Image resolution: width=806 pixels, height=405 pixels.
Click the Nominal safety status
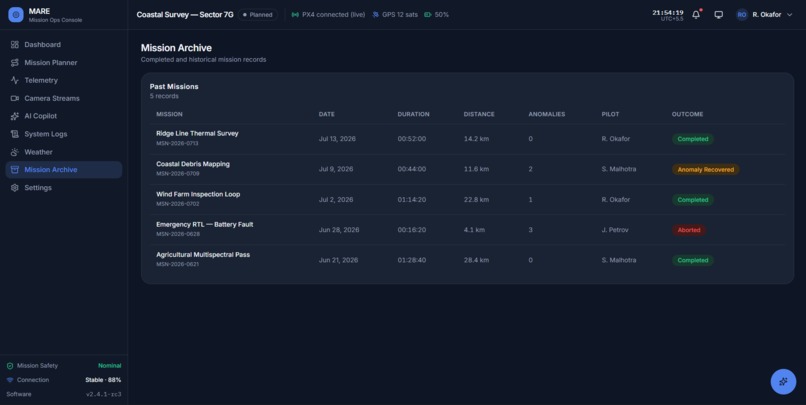(x=109, y=366)
